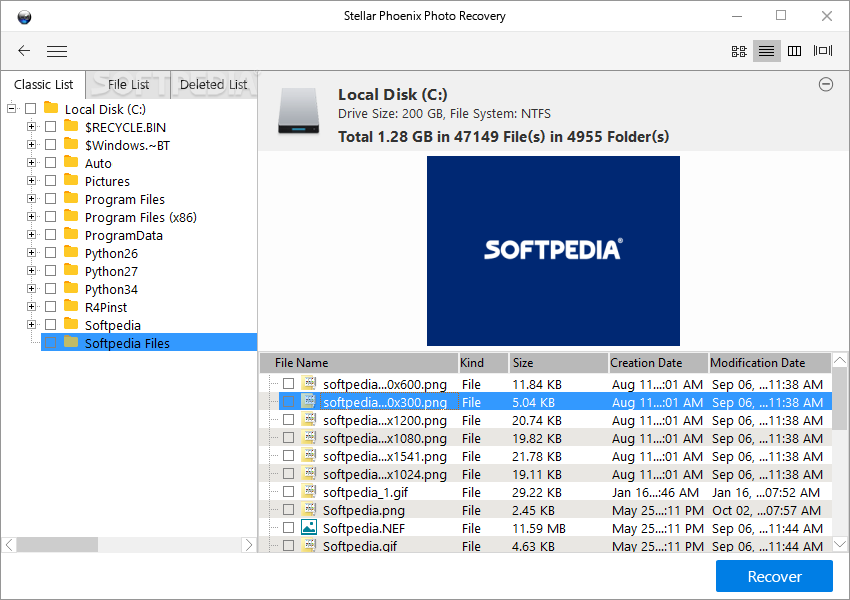Check the Pictures folder checkbox
Image resolution: width=850 pixels, height=600 pixels.
50,180
